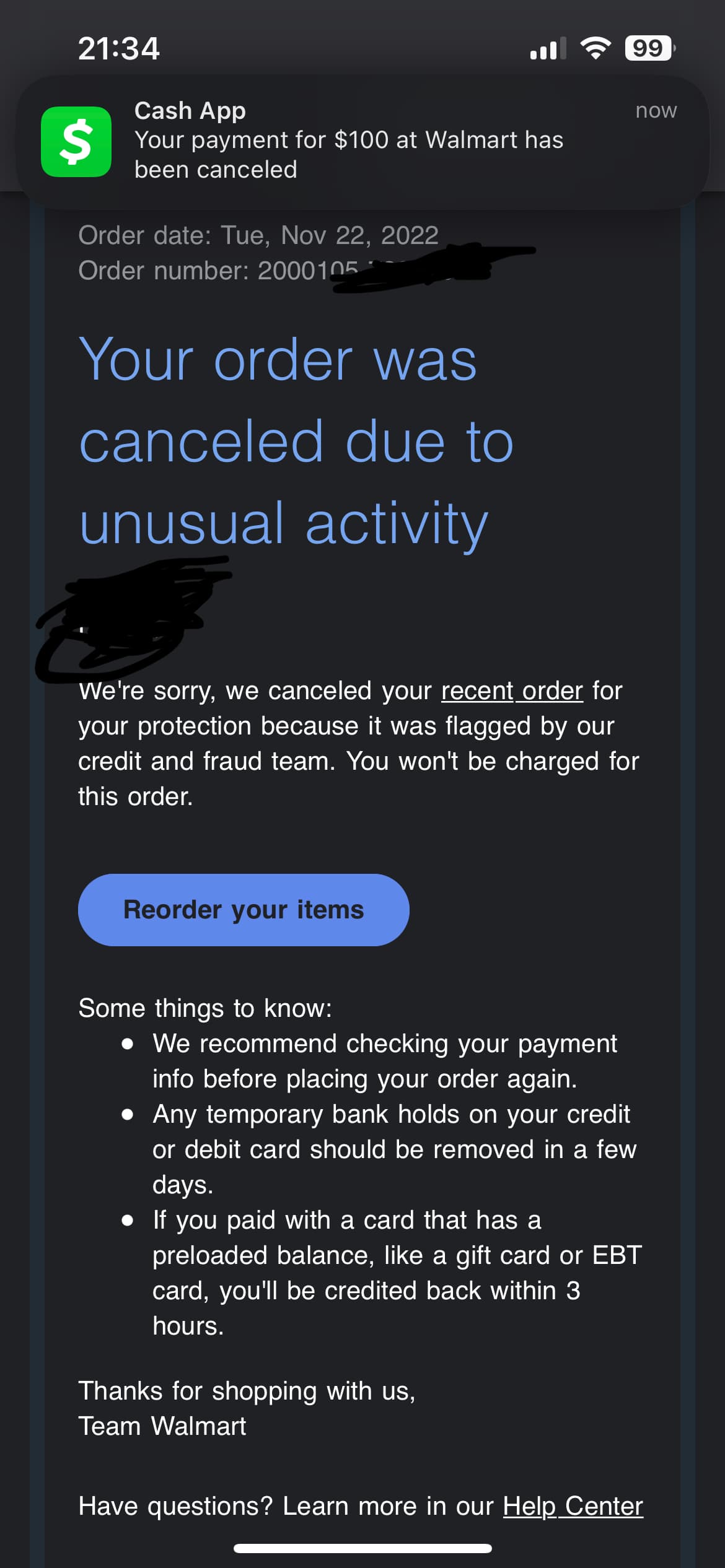Tap the bullet about checking payment info
Screen dimensions: 725x1568
coord(384,1061)
